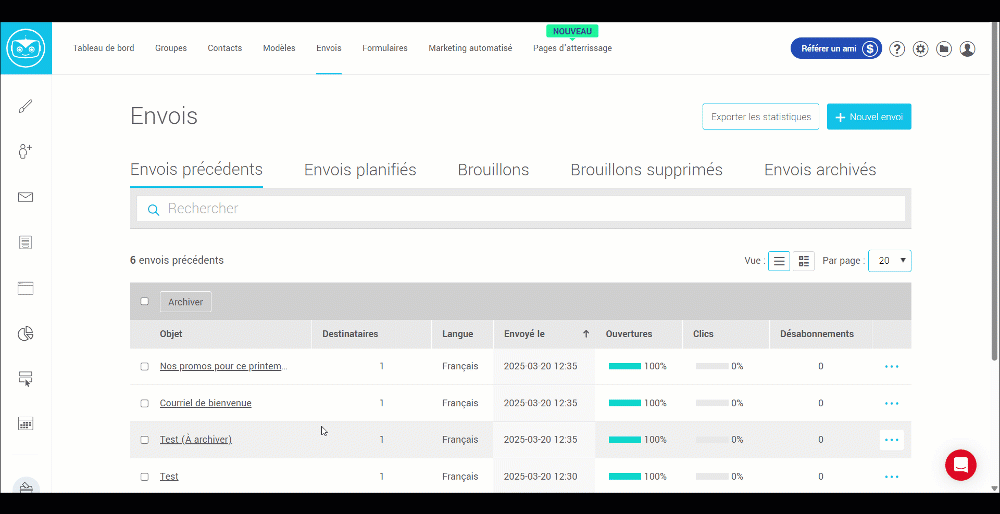Open the envelope icon in sidebar
Viewport: 1000px width, 514px height.
coord(26,197)
